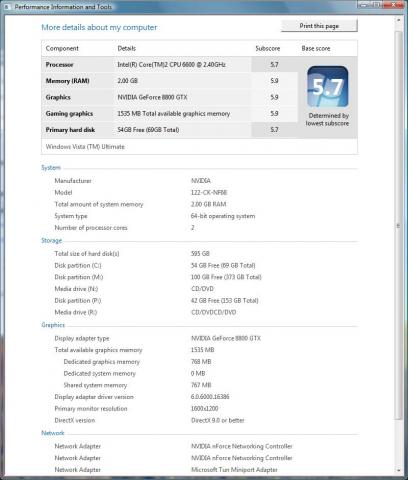Viewport: 408px width, 480px height.
Task: Click the Network section heading
Action: [53, 433]
